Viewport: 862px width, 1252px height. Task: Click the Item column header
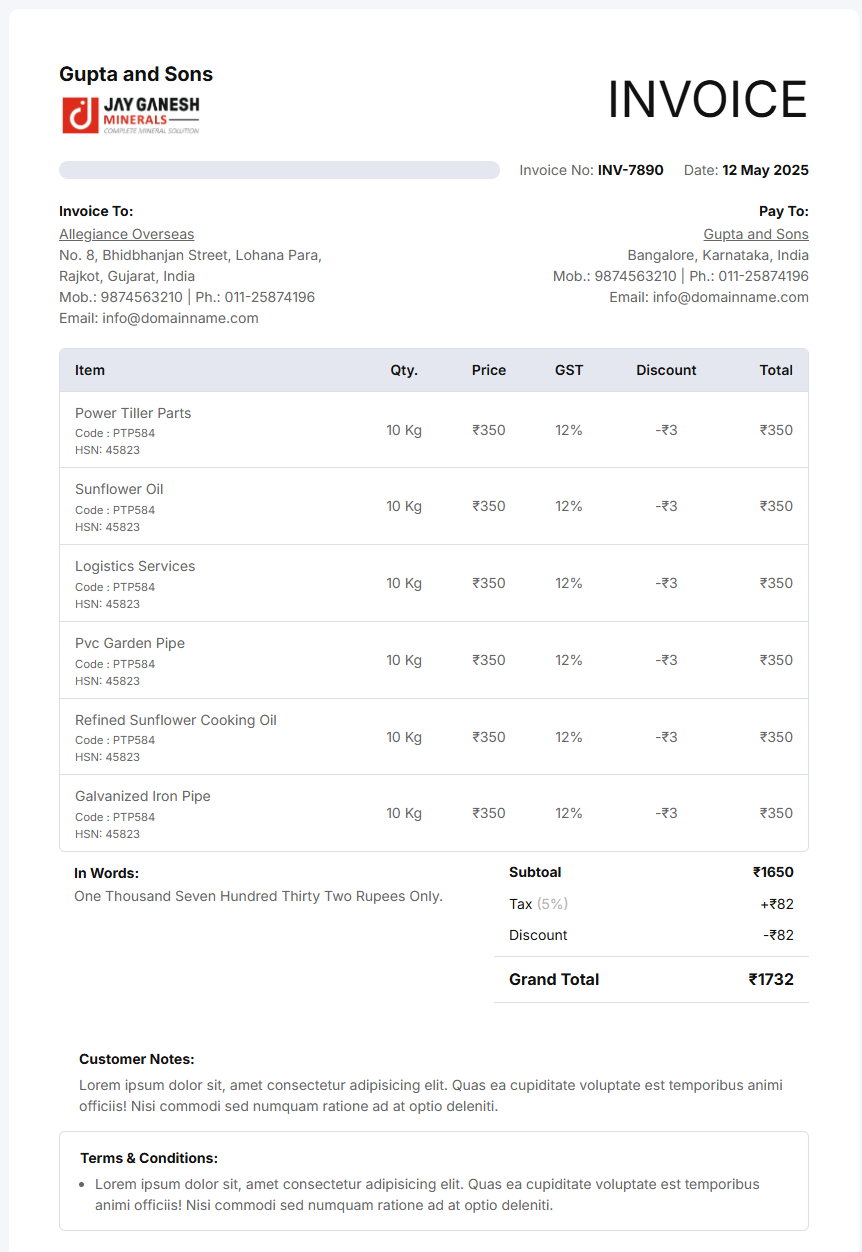tap(90, 370)
